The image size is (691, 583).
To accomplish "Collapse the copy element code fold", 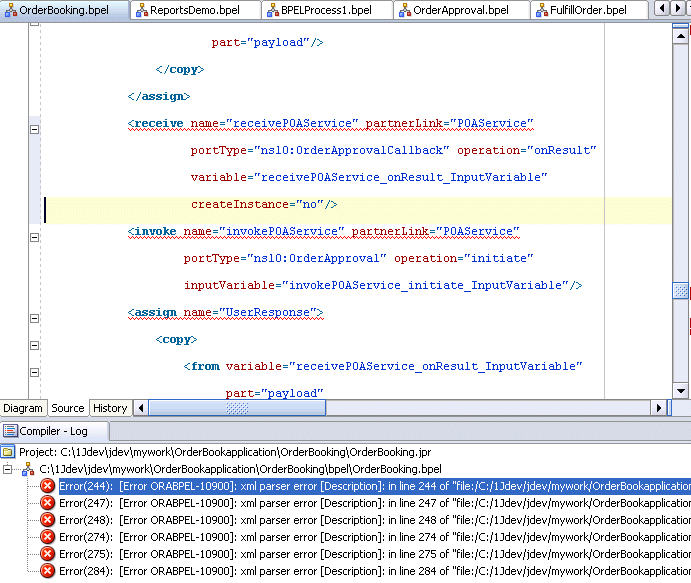I will pos(34,345).
